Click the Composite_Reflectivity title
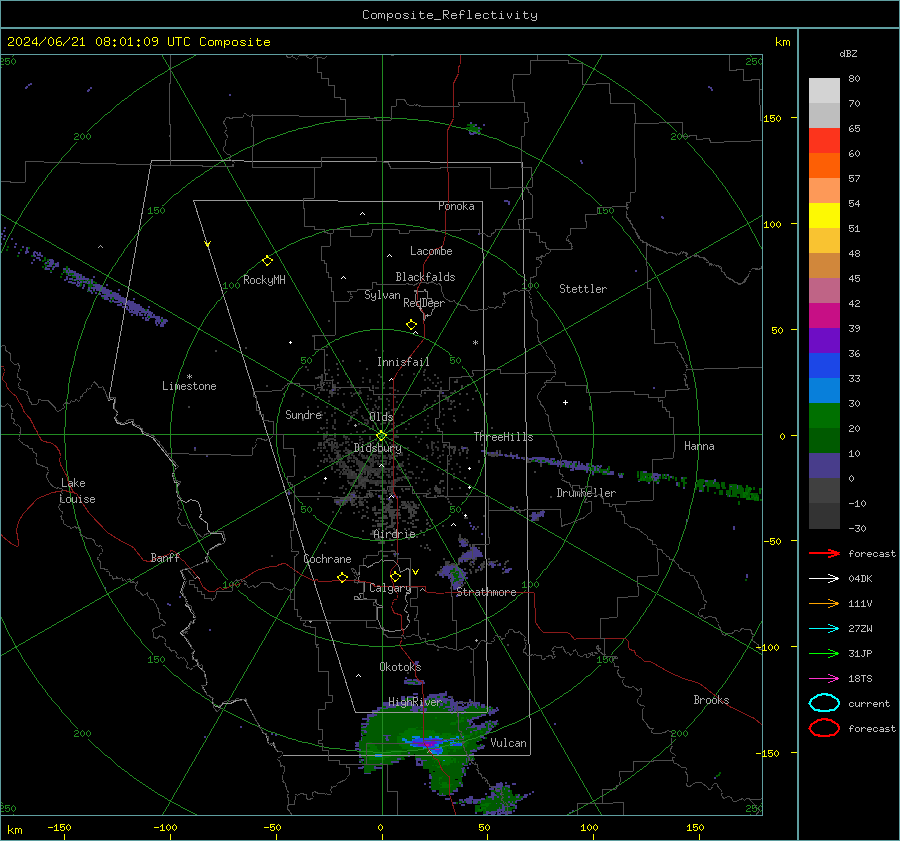Screen dimensions: 900x841 pyautogui.click(x=449, y=15)
